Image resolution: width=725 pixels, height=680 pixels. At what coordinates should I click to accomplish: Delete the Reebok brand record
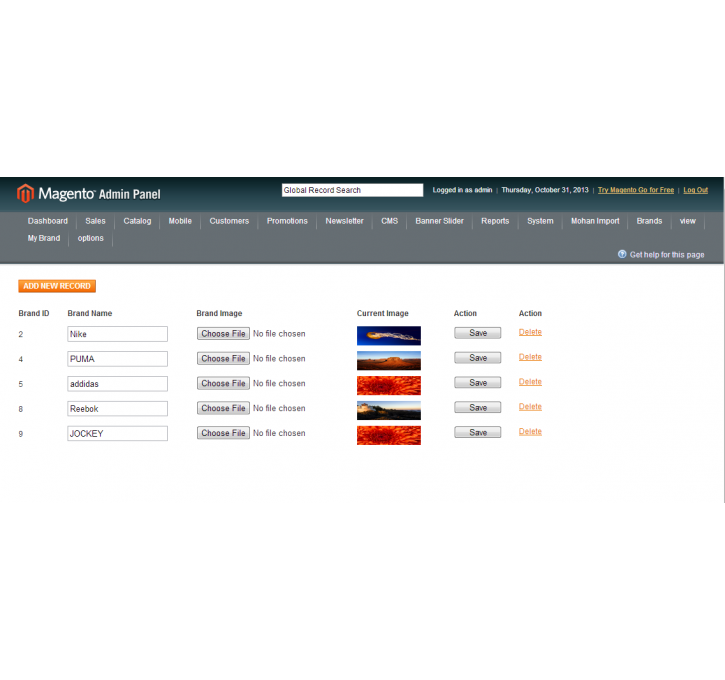530,407
